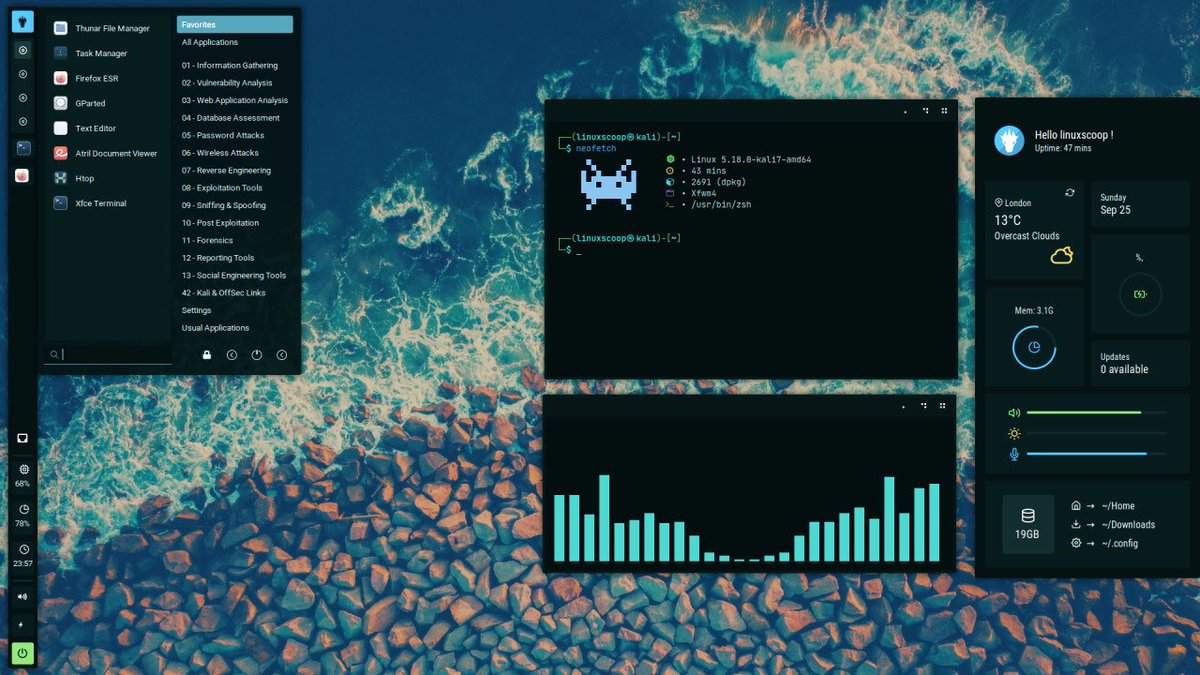
Task: Open the 19GB disk usage icon
Action: [1028, 522]
